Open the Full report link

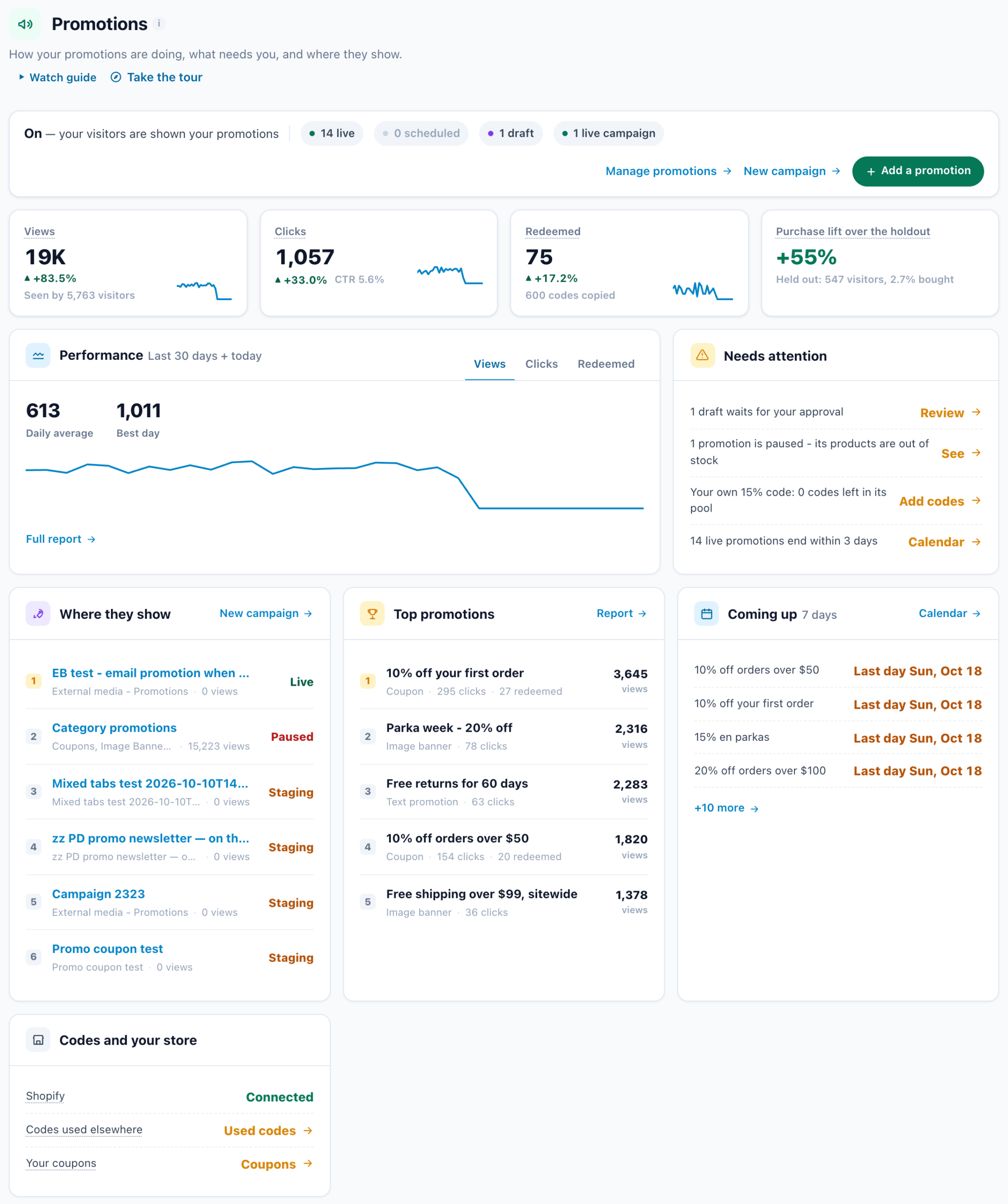pos(61,539)
